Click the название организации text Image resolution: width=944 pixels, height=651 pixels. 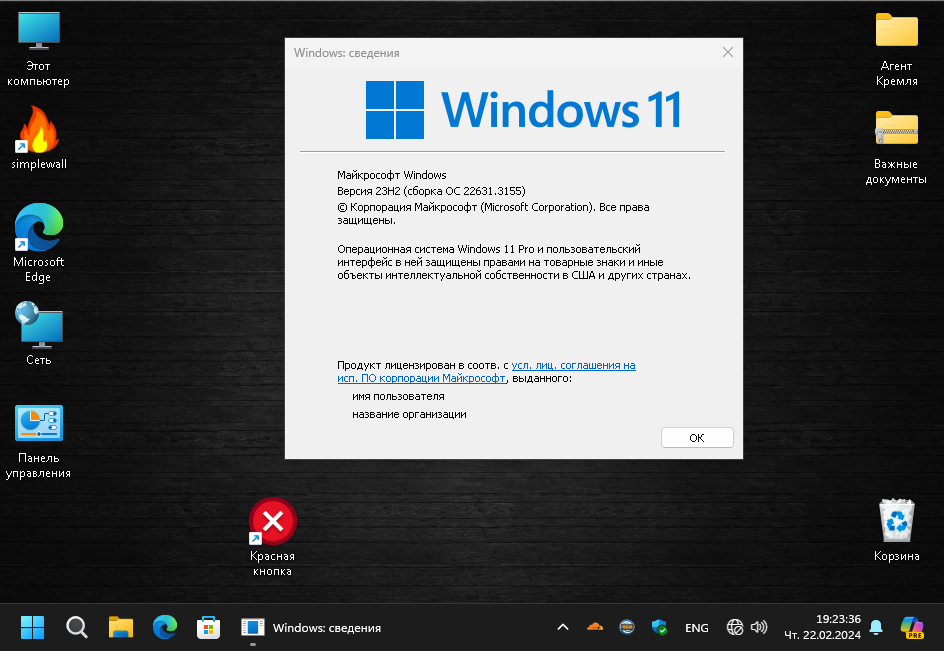pyautogui.click(x=409, y=414)
